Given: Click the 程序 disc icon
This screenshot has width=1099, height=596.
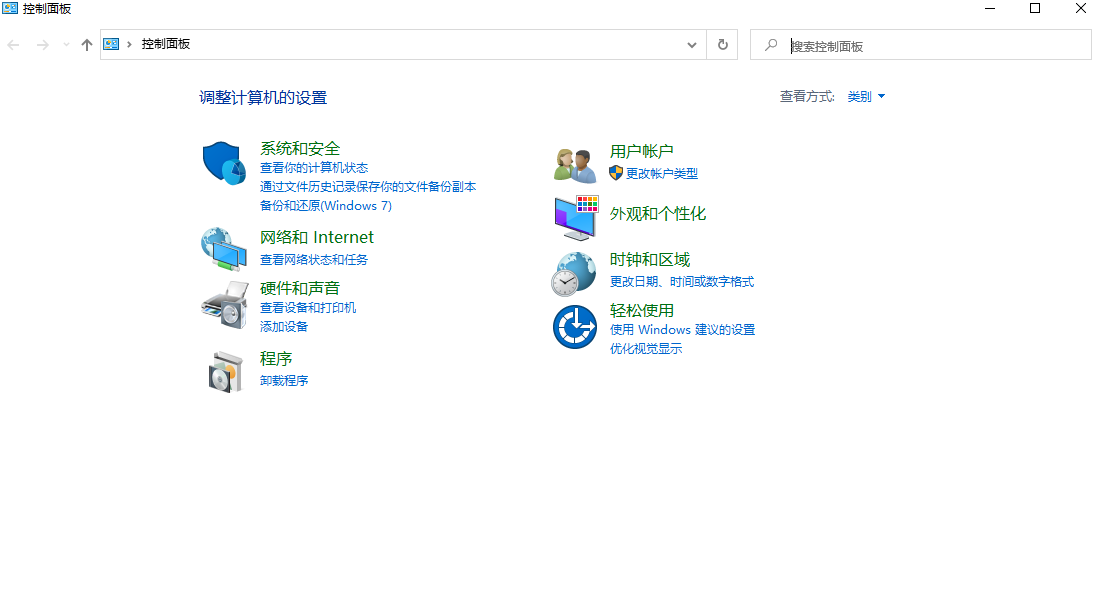Looking at the screenshot, I should coord(224,371).
